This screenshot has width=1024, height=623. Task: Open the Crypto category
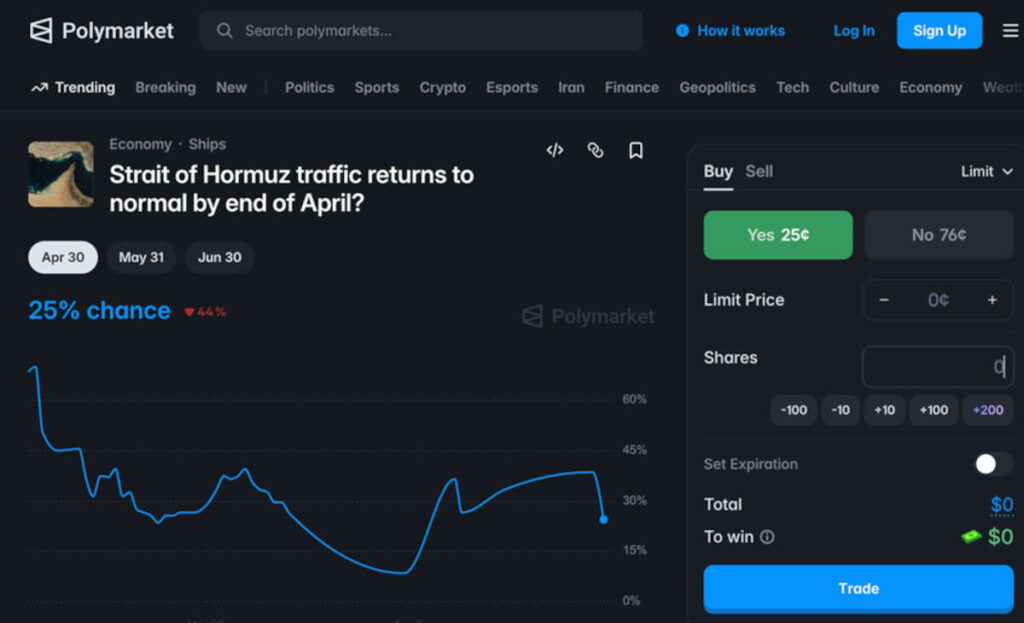pos(442,87)
